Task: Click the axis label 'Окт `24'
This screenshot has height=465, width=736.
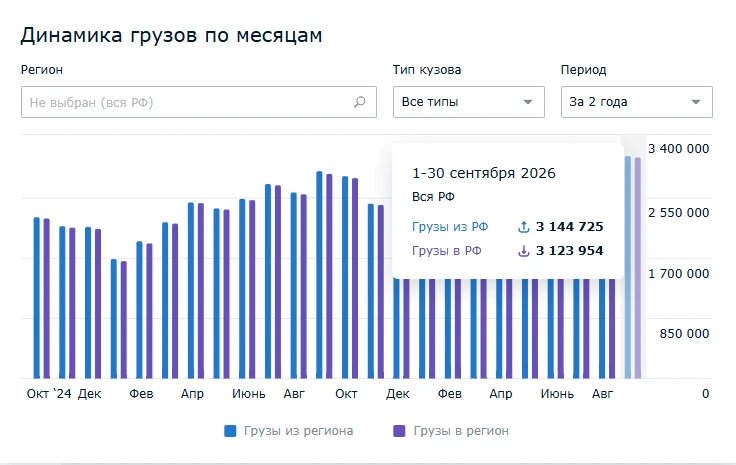Action: (49, 394)
